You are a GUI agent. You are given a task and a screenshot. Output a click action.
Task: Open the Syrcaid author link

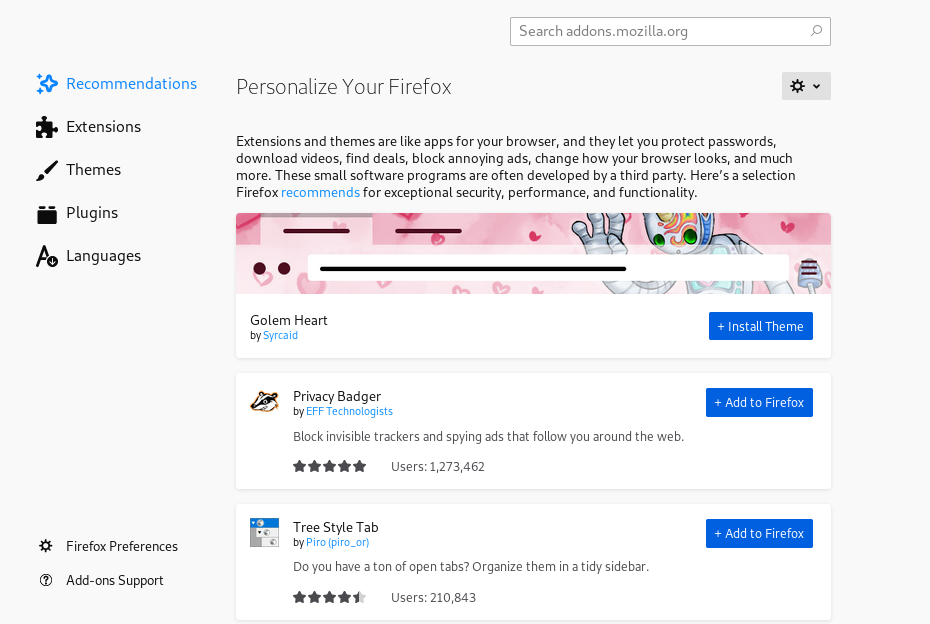(x=280, y=336)
